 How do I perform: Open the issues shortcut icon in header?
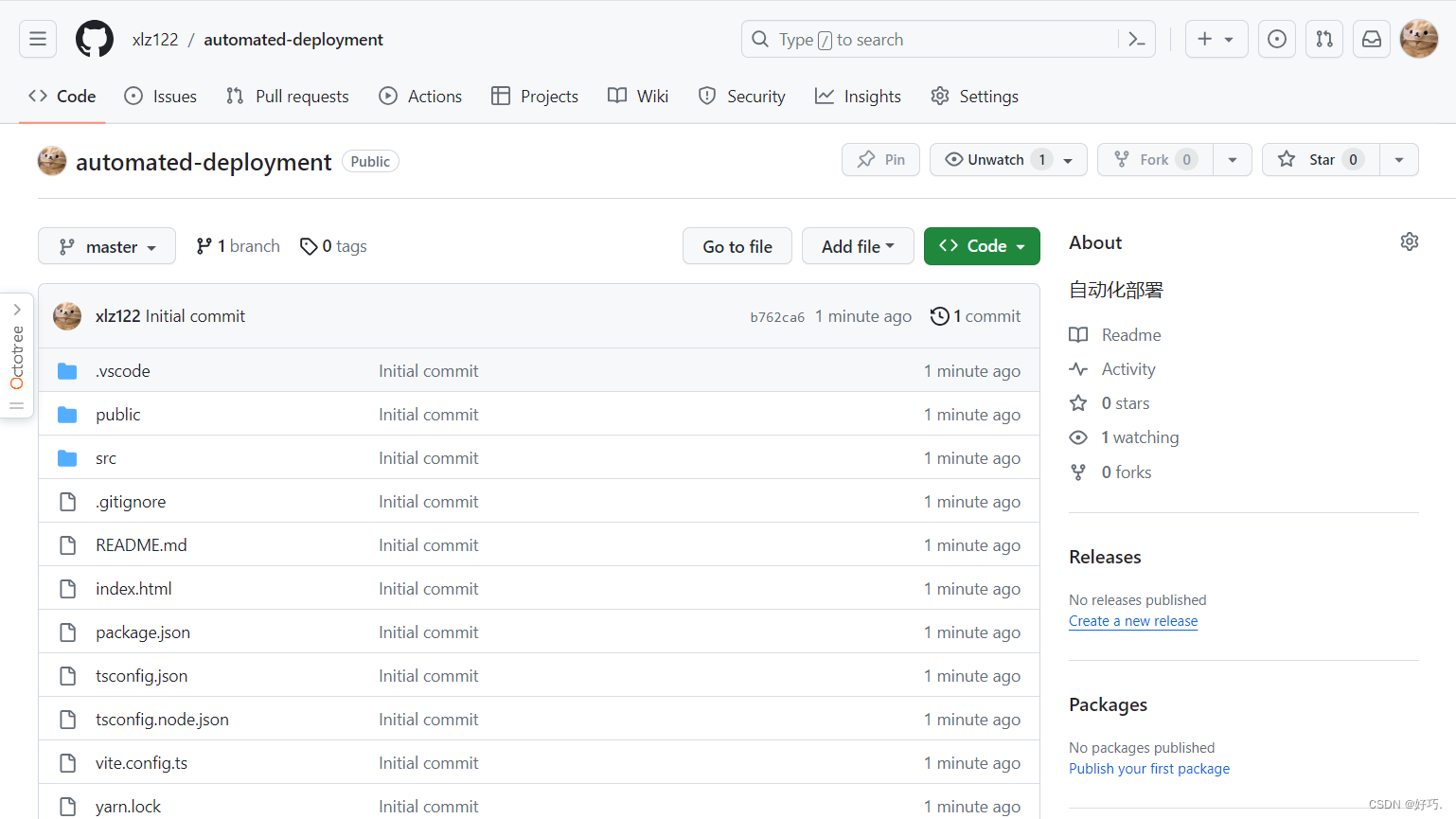click(x=1277, y=39)
